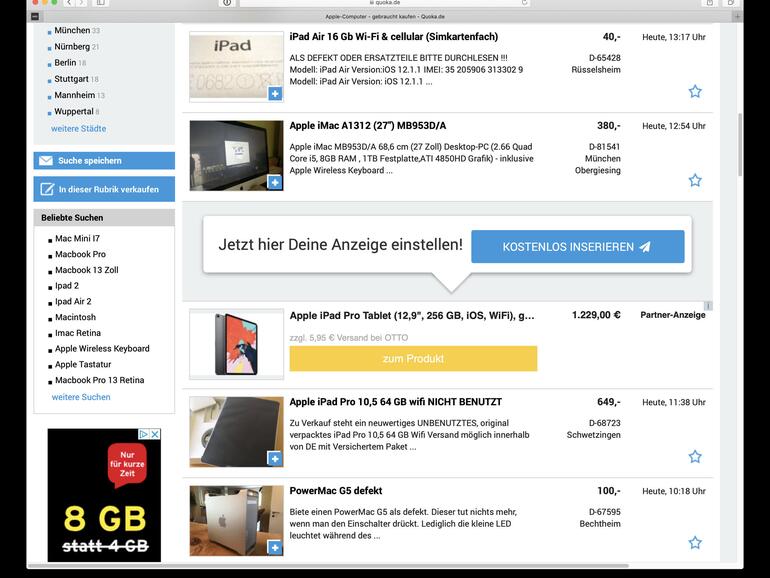Open PowerMac G5 listing thumbnail
This screenshot has width=770, height=578.
(237, 521)
